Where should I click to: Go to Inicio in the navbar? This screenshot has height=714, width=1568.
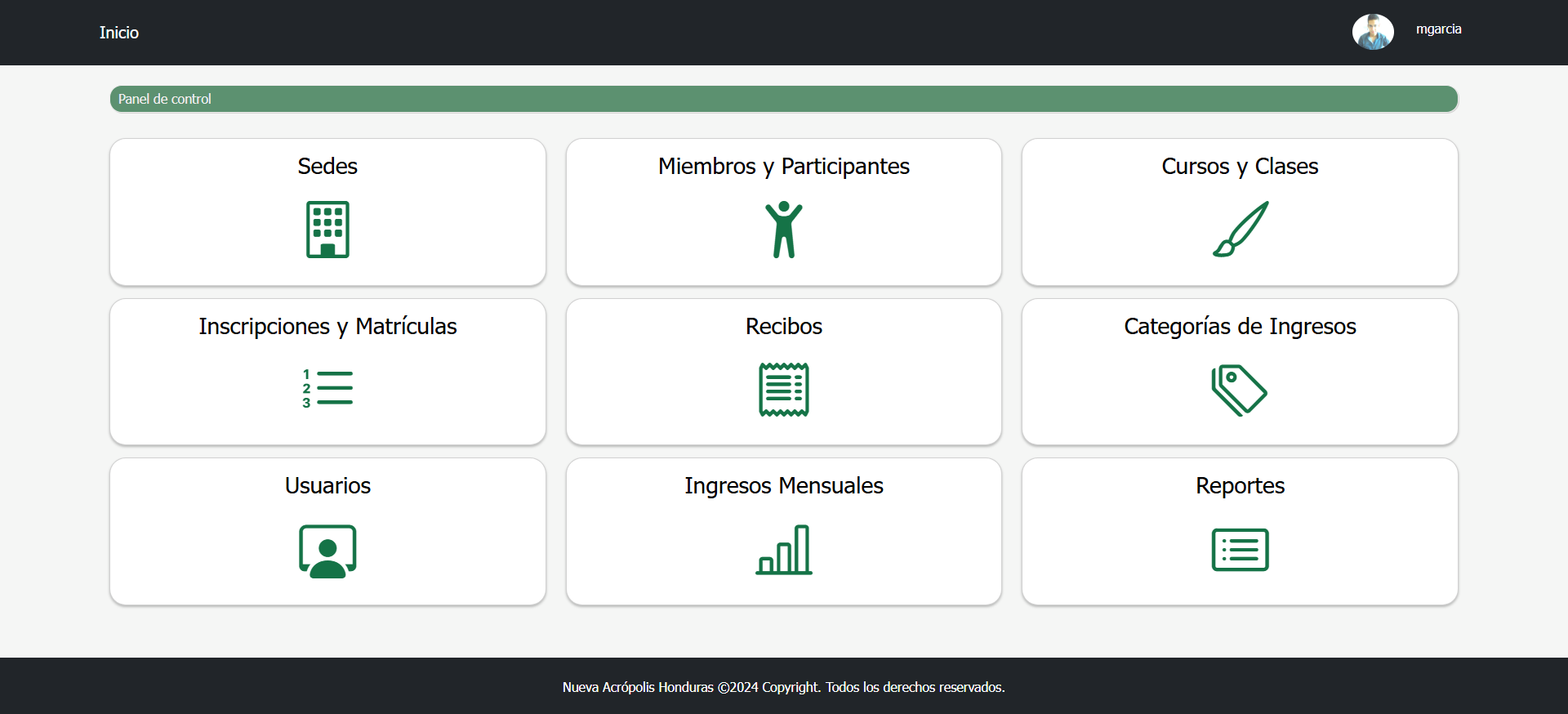(x=119, y=33)
